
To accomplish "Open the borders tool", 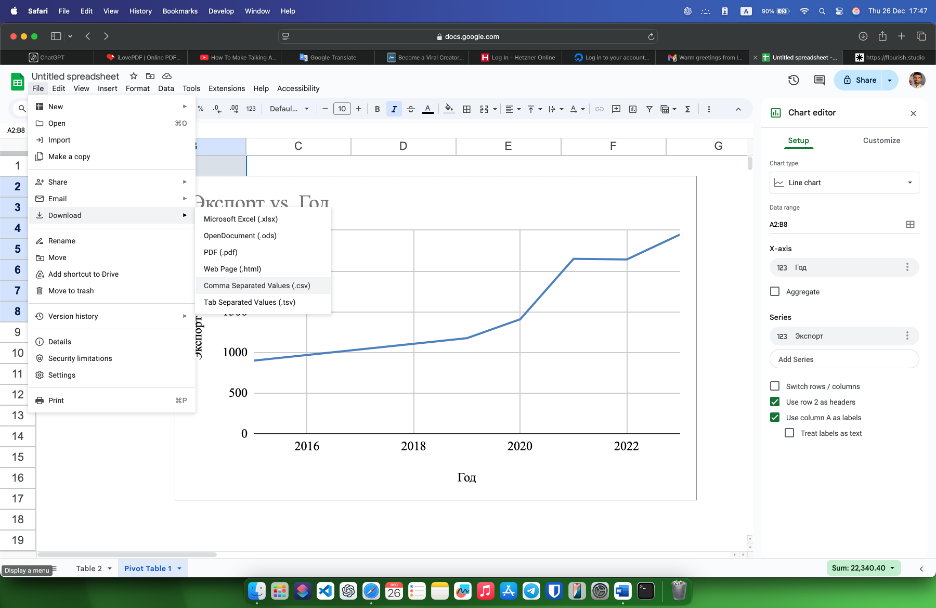I will click(x=467, y=109).
